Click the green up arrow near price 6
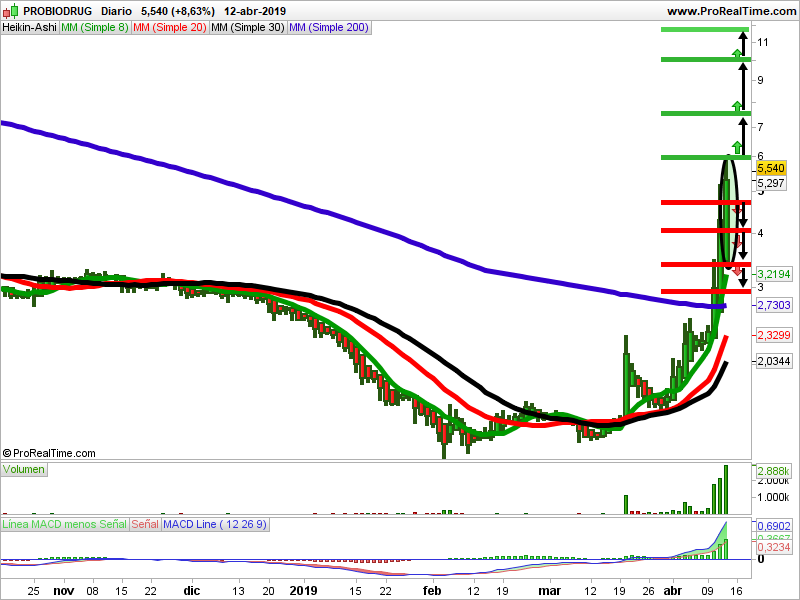Screen dimensions: 800x600 (x=737, y=147)
